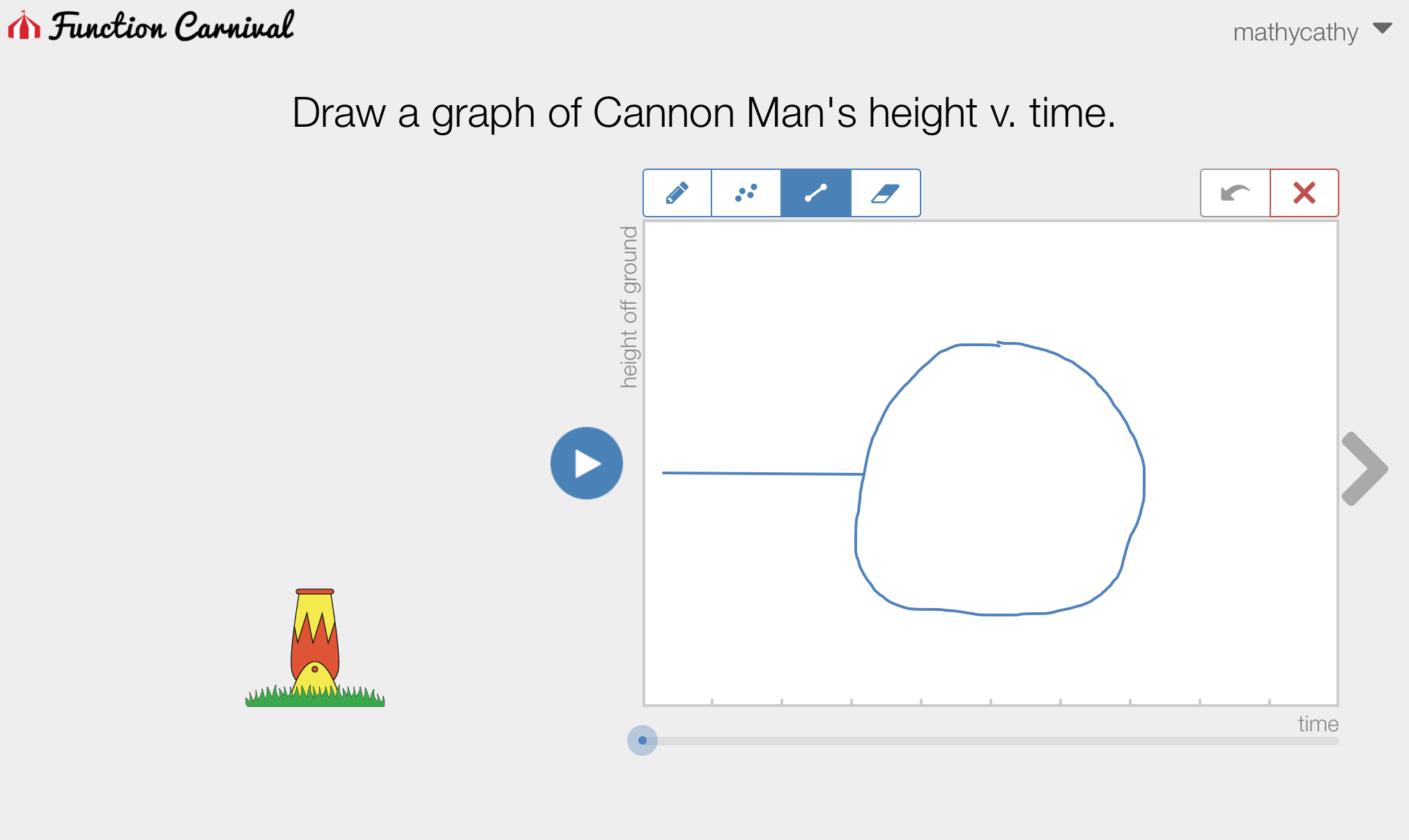Expand the user dropdown arrow
This screenshot has width=1409, height=840.
coord(1383,29)
